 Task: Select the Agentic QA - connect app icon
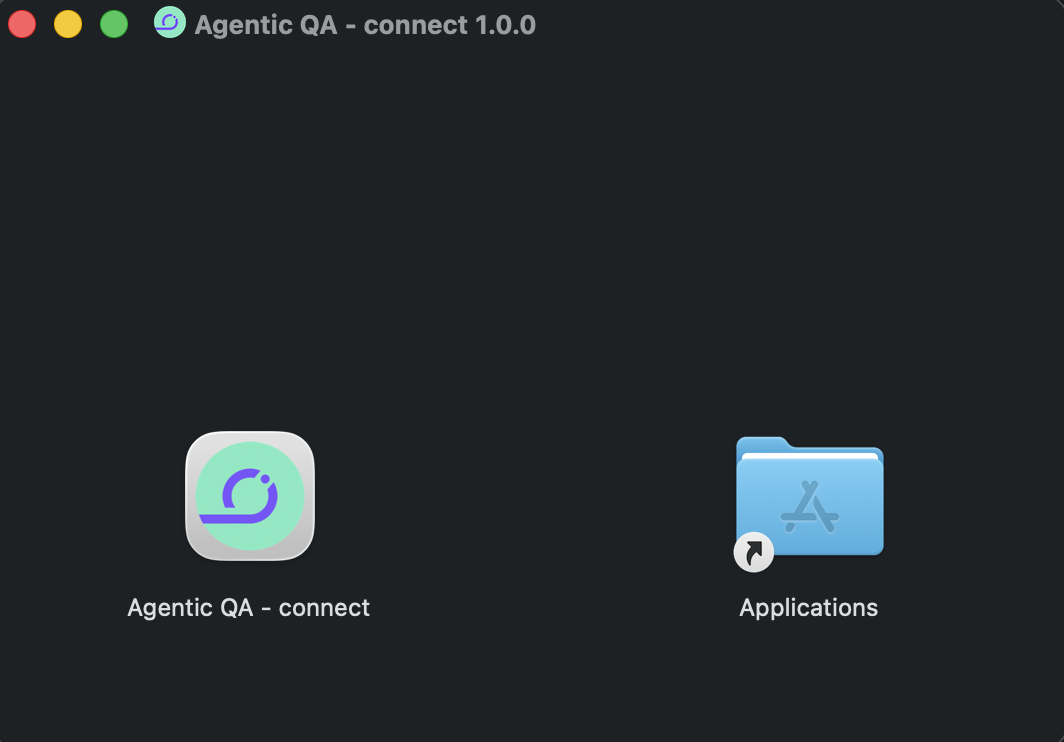[x=250, y=496]
